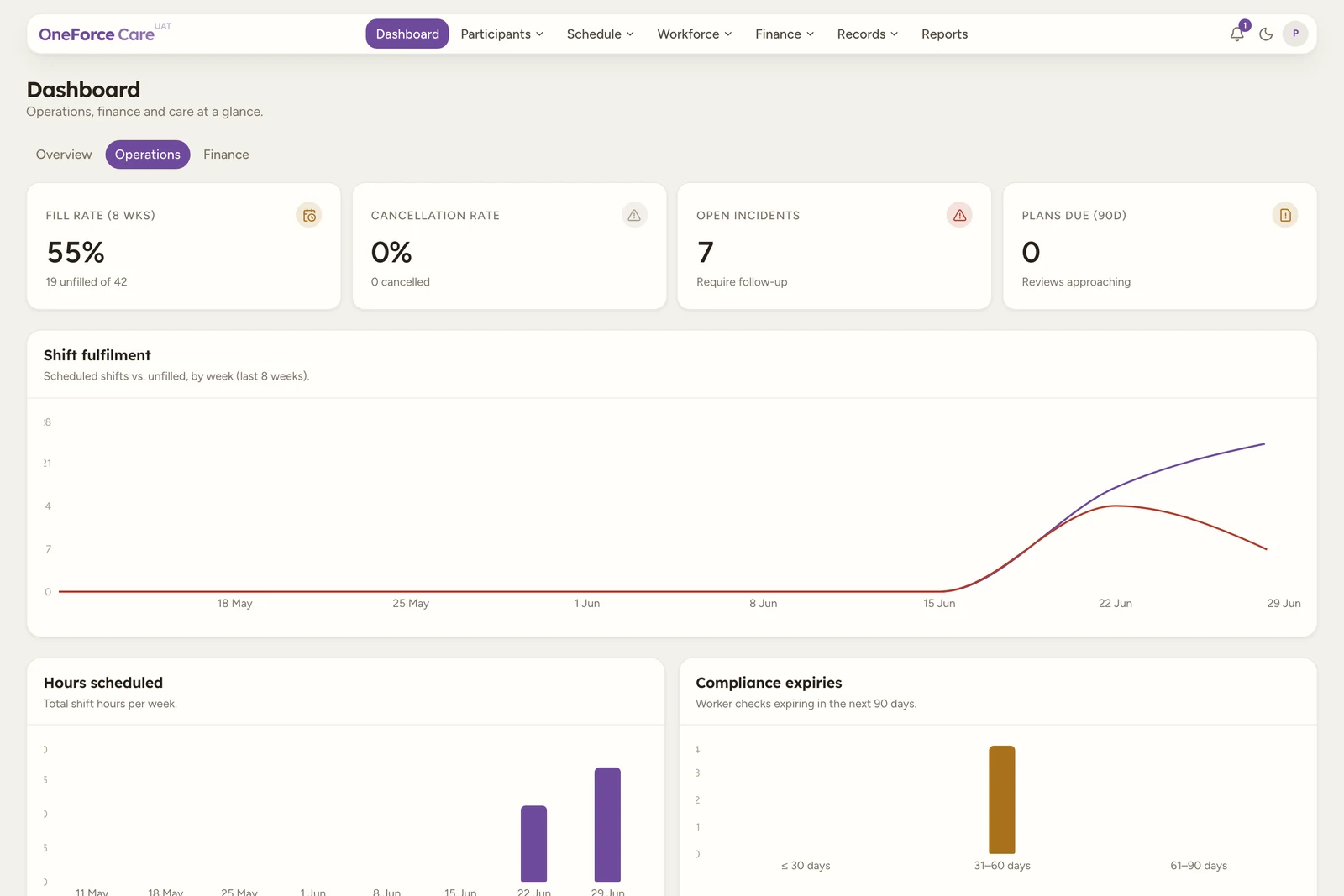Image resolution: width=1344 pixels, height=896 pixels.
Task: Open the Dashboard nav item
Action: [x=407, y=34]
